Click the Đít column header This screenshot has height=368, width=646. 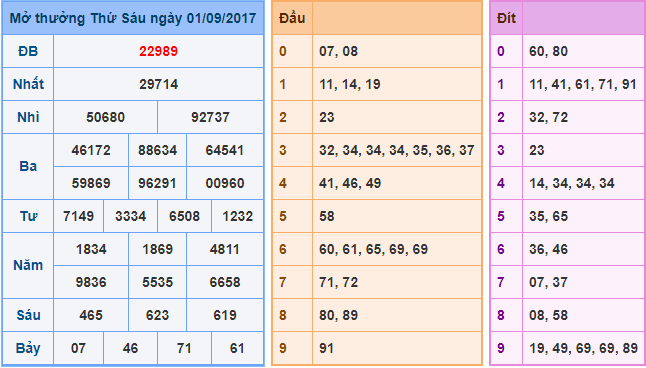click(506, 18)
